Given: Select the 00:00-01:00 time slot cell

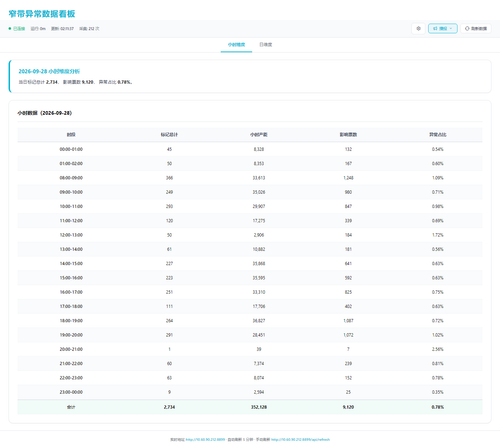Looking at the screenshot, I should (x=71, y=149).
